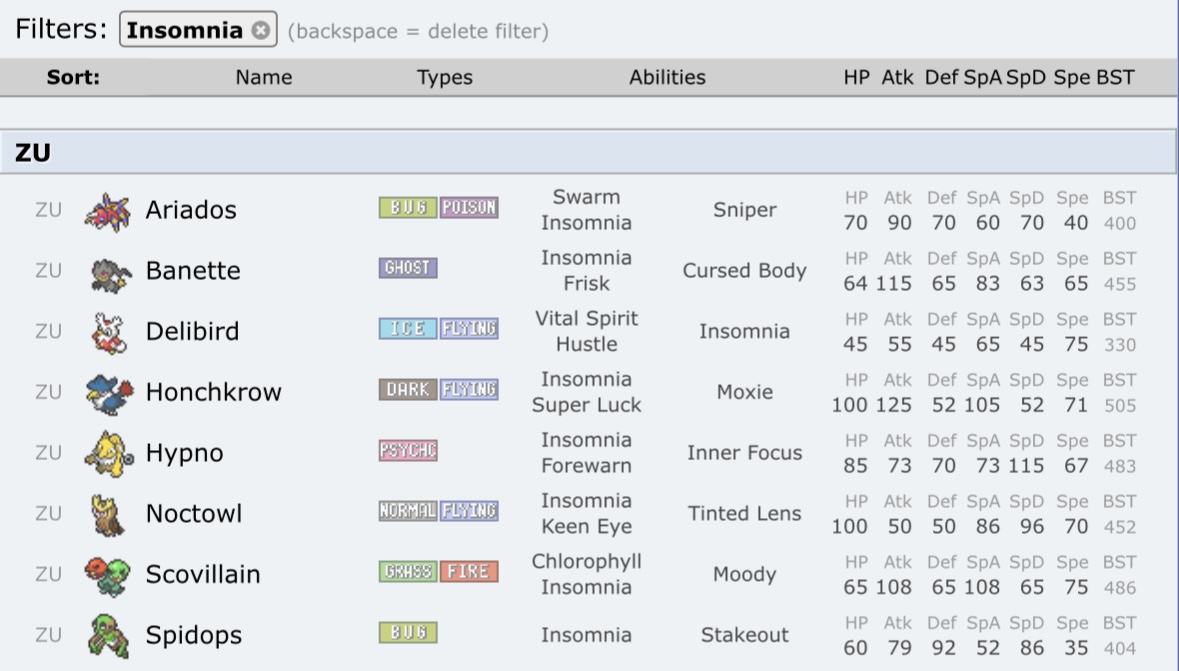
Task: Click Scovillain's Chlorophyll ability
Action: [586, 562]
